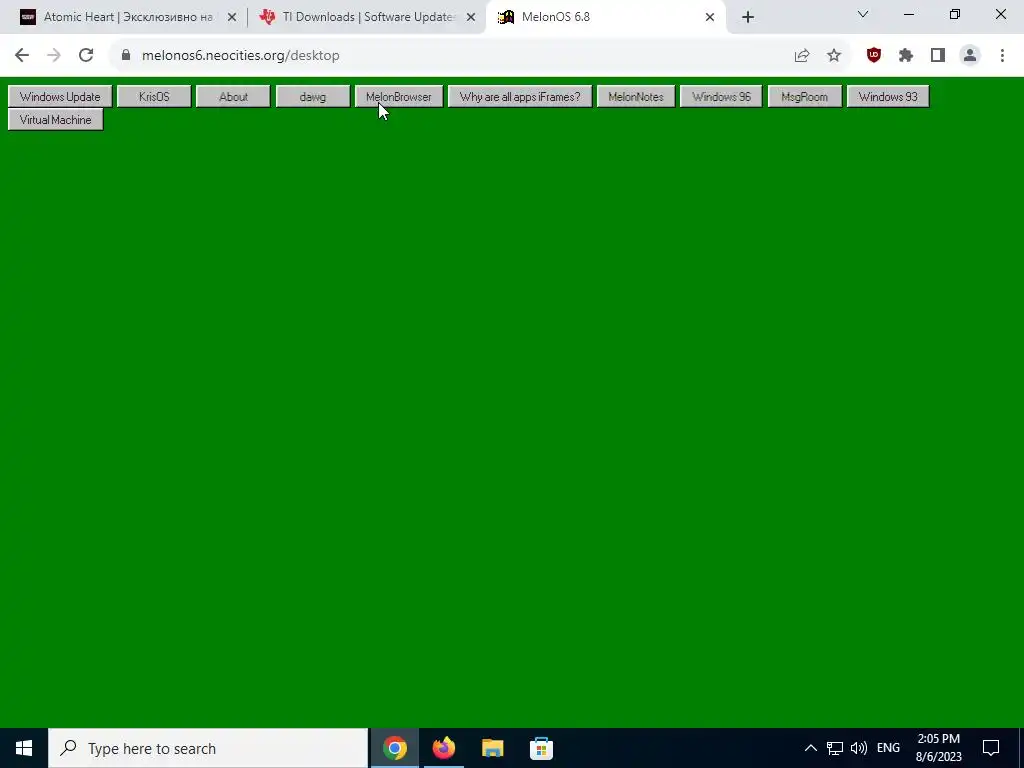Expand the tab search chevron
This screenshot has height=768, width=1024.
pos(863,14)
